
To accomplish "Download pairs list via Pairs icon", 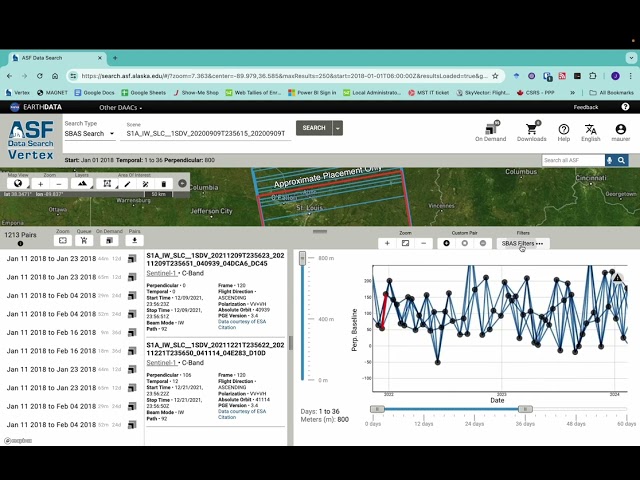I will (x=134, y=240).
